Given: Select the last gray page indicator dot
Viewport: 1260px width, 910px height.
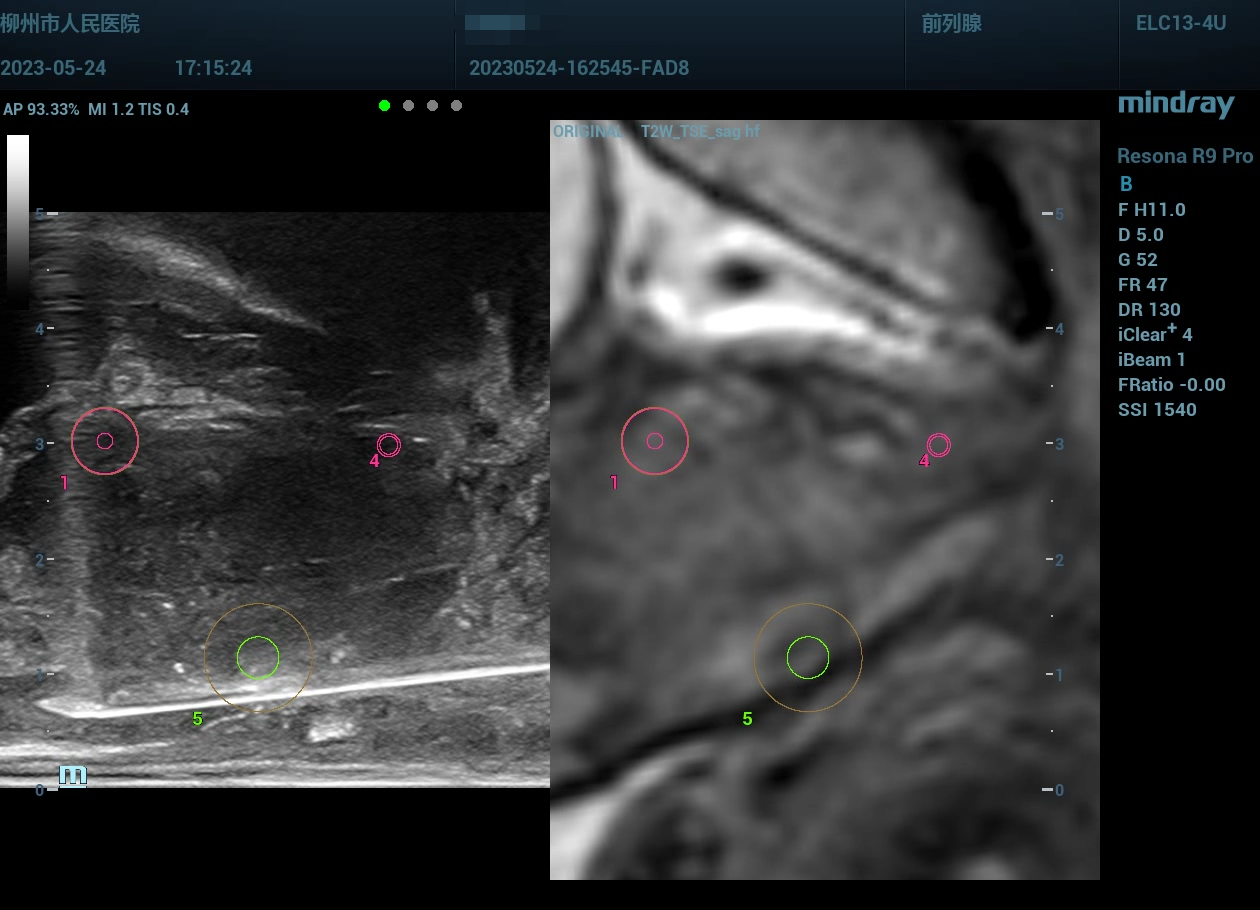Looking at the screenshot, I should [x=456, y=105].
